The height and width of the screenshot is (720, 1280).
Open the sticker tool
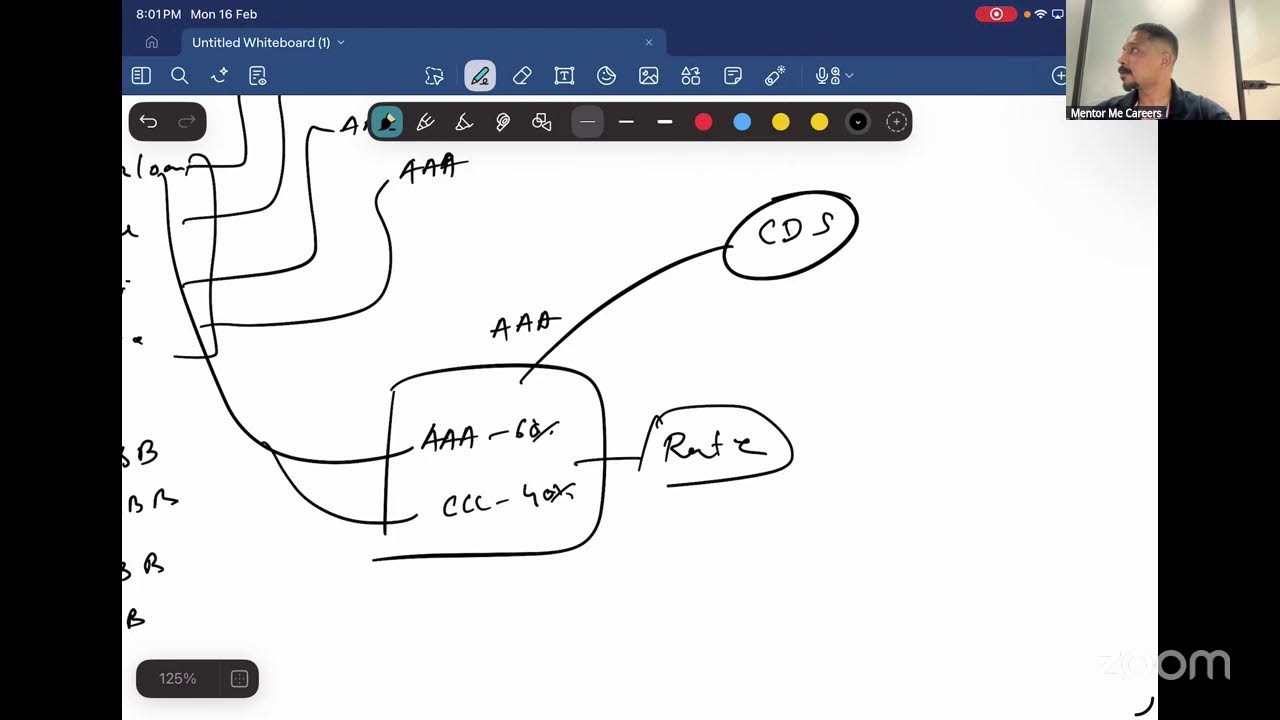606,76
